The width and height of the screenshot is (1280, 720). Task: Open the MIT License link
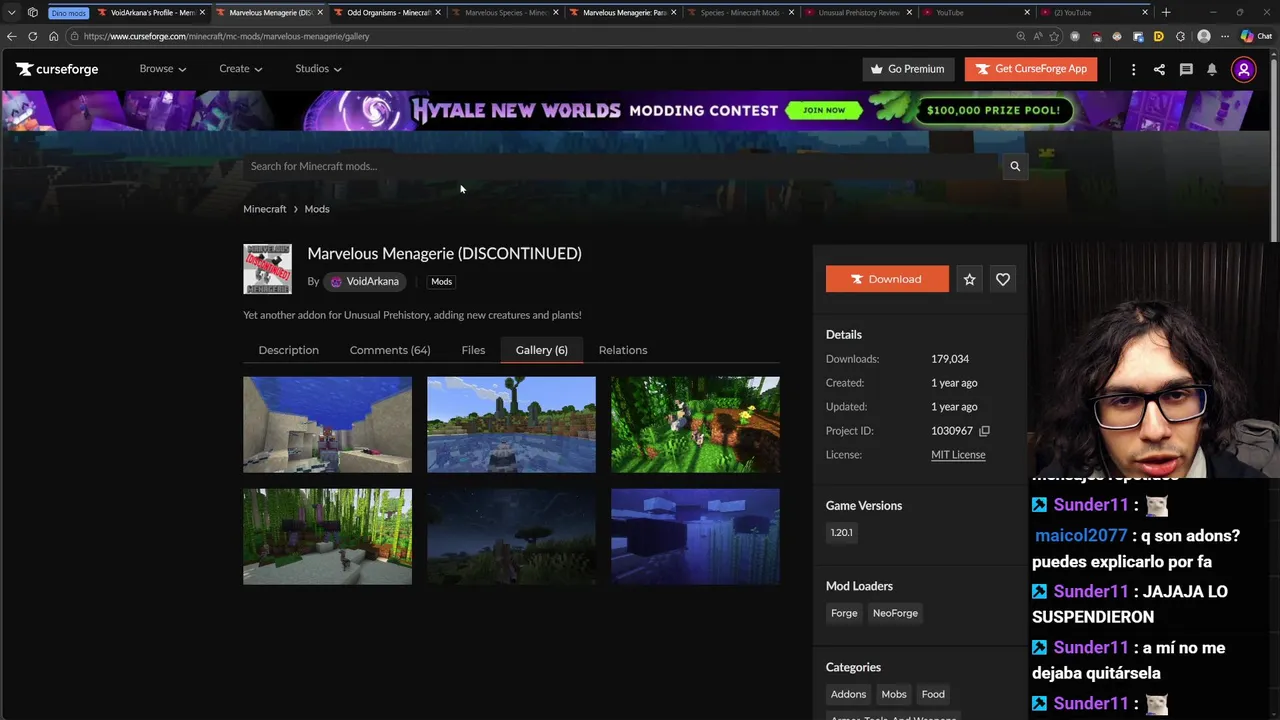click(x=958, y=455)
